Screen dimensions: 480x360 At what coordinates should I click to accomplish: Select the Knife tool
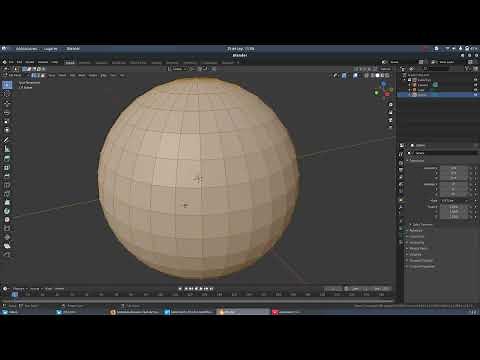tap(7, 193)
